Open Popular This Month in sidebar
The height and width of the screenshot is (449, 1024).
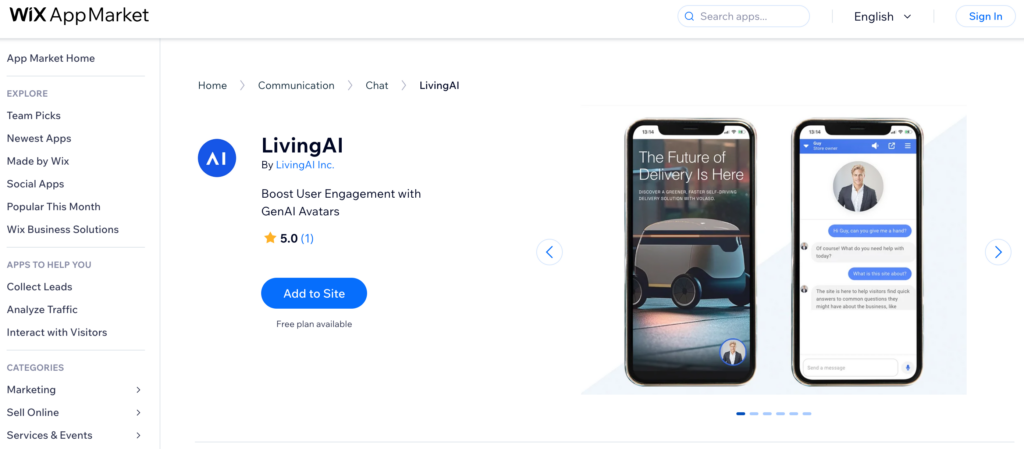click(x=54, y=207)
